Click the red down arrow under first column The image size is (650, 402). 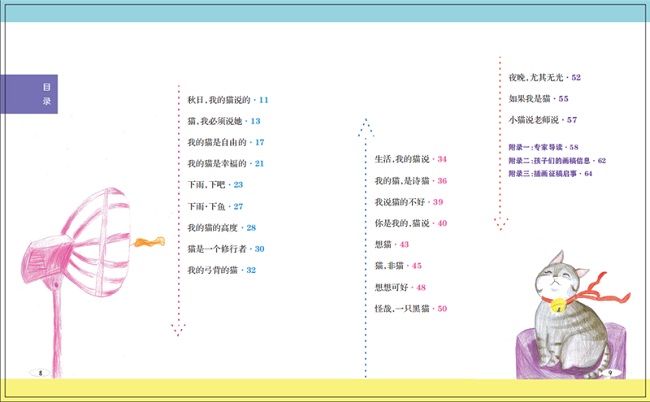point(178,329)
